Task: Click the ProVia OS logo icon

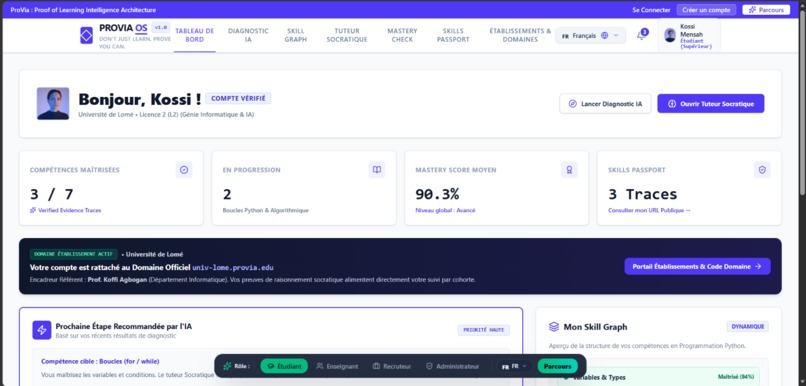Action: point(86,35)
